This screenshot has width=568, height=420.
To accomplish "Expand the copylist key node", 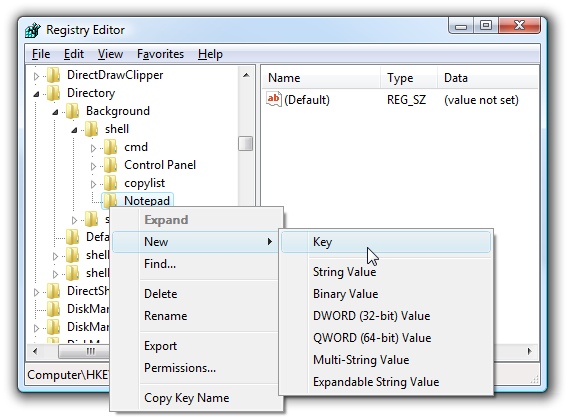I will click(93, 184).
